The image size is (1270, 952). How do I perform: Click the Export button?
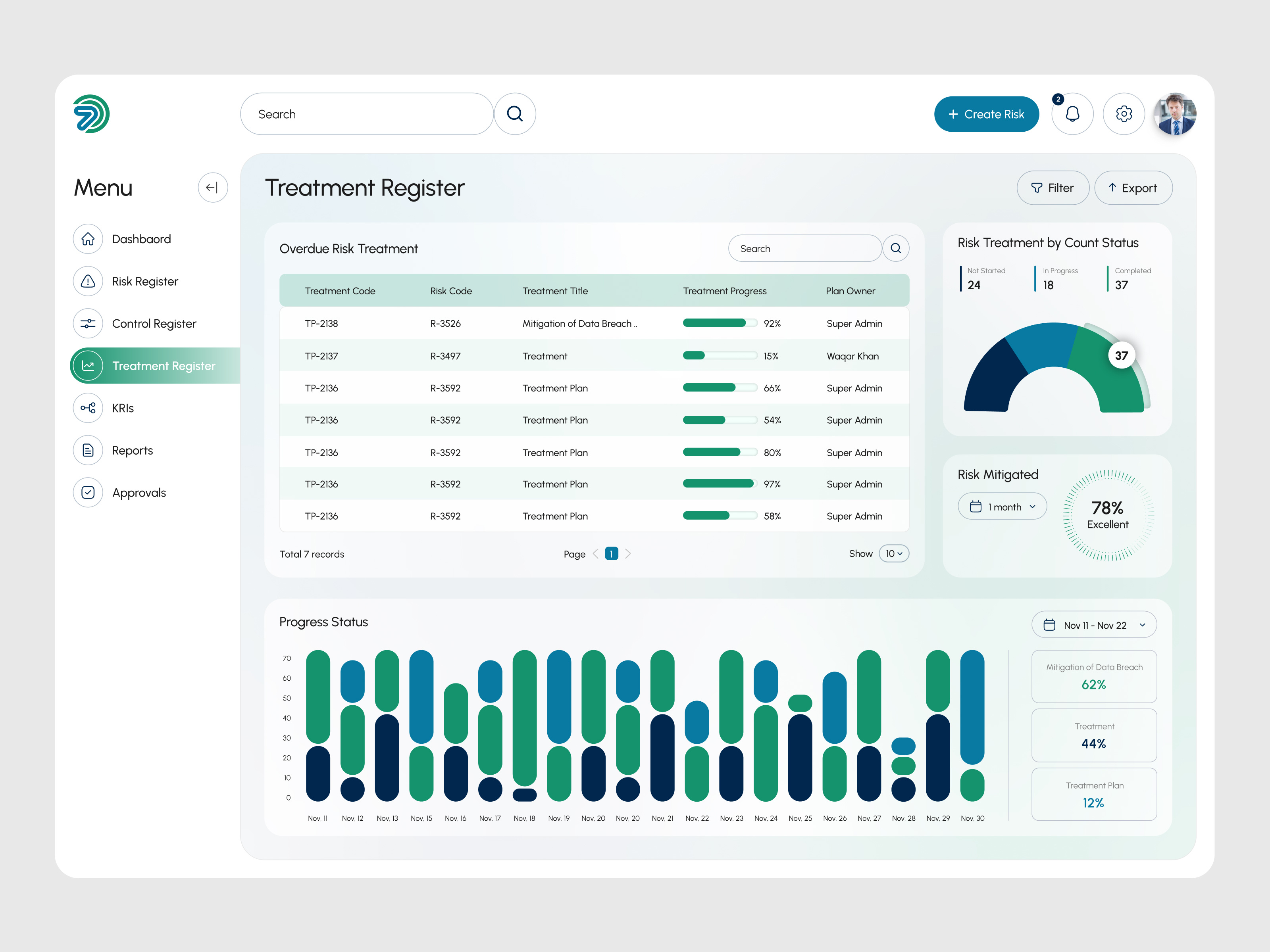(x=1133, y=188)
